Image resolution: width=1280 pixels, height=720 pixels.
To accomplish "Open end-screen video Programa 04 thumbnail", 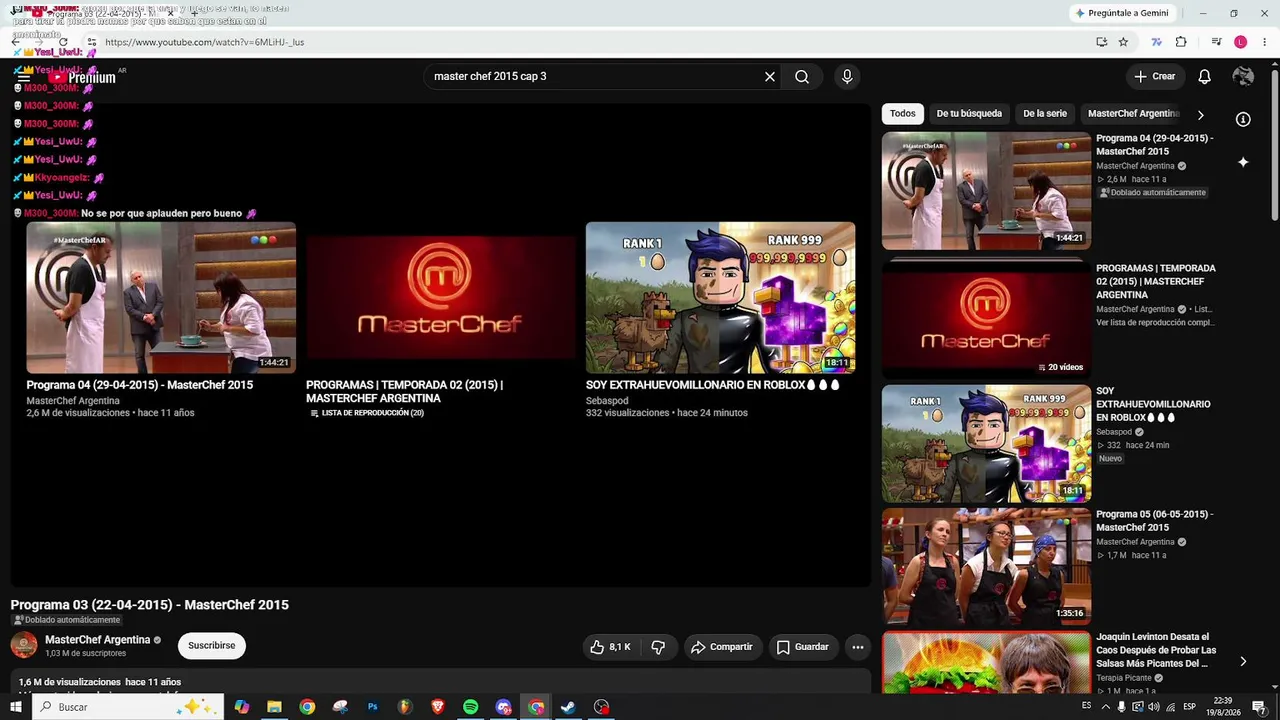I will click(x=161, y=298).
